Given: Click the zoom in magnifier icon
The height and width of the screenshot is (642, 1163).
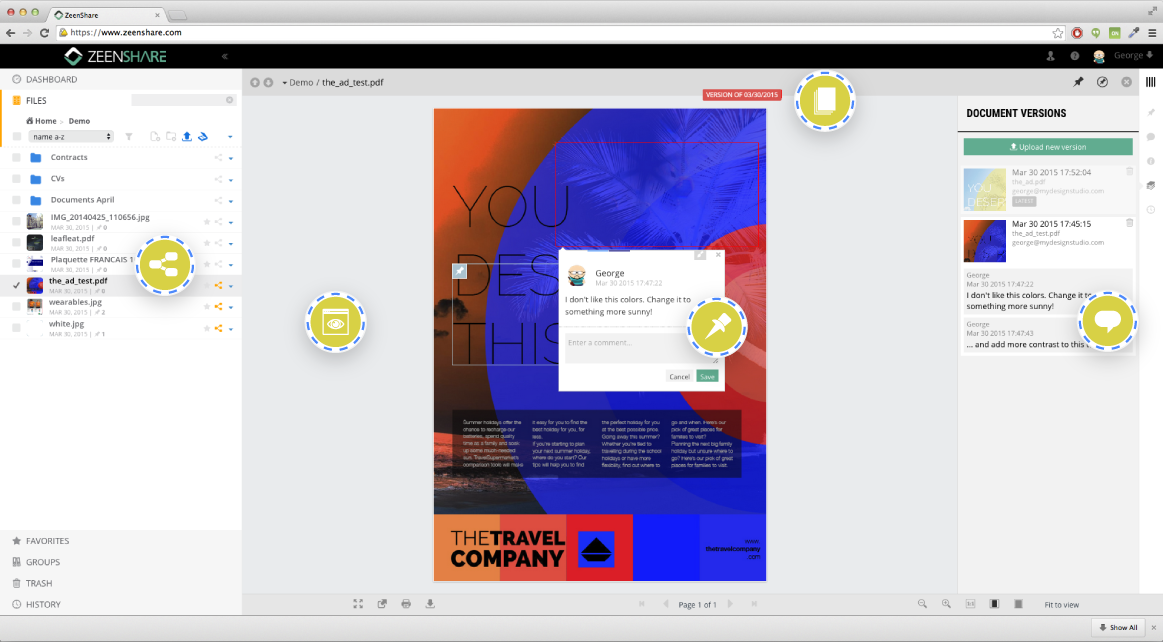Looking at the screenshot, I should (946, 604).
